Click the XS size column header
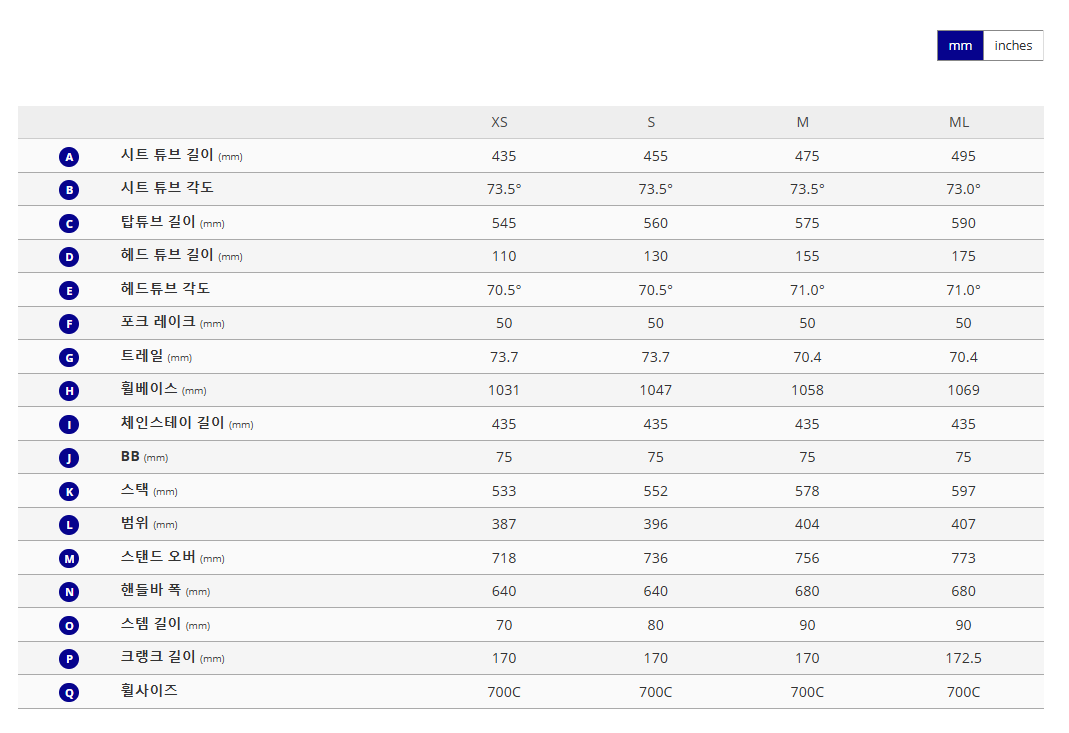This screenshot has width=1069, height=733. (499, 122)
